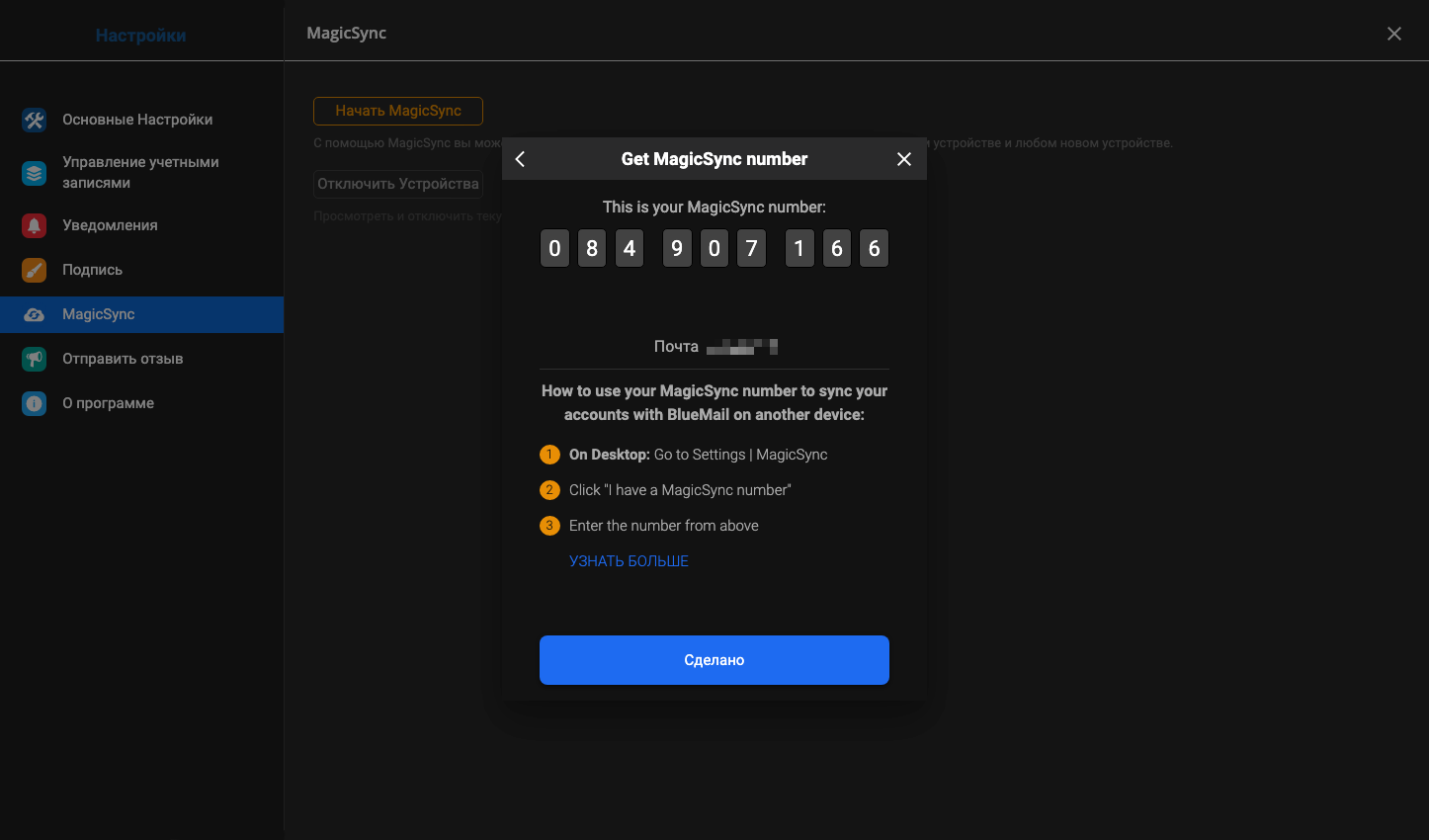This screenshot has width=1429, height=840.
Task: Open Управление учетными записями section
Action: point(142,172)
